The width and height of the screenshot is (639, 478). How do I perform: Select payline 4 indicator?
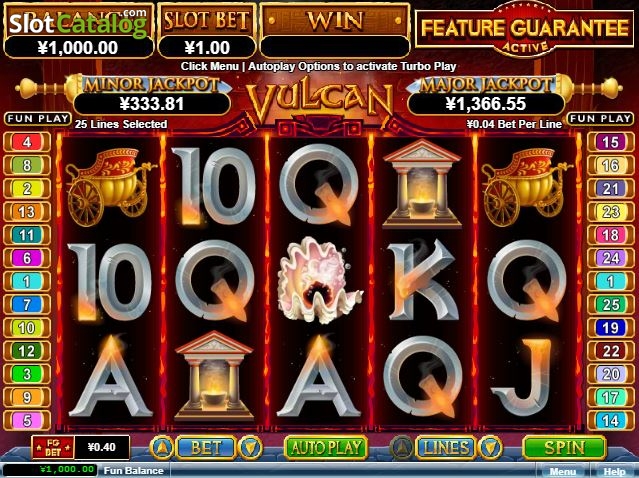point(27,142)
